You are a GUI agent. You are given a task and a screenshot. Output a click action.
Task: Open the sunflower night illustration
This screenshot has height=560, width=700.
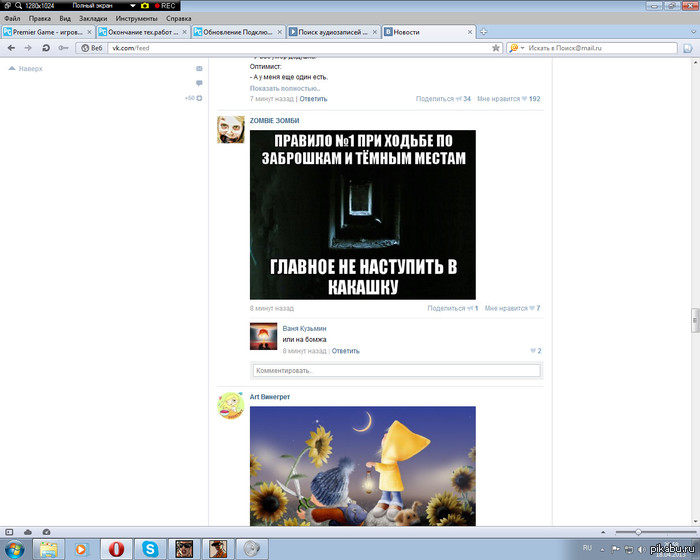362,466
